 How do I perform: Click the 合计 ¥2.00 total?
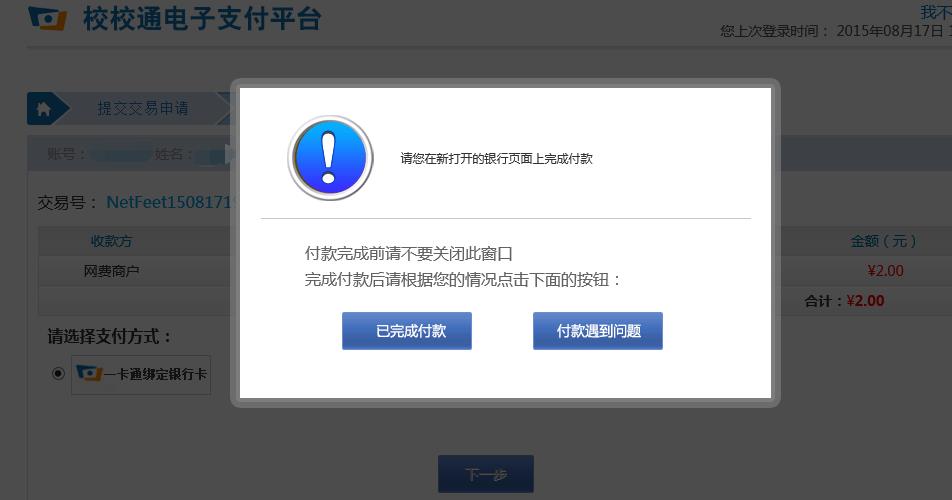844,300
